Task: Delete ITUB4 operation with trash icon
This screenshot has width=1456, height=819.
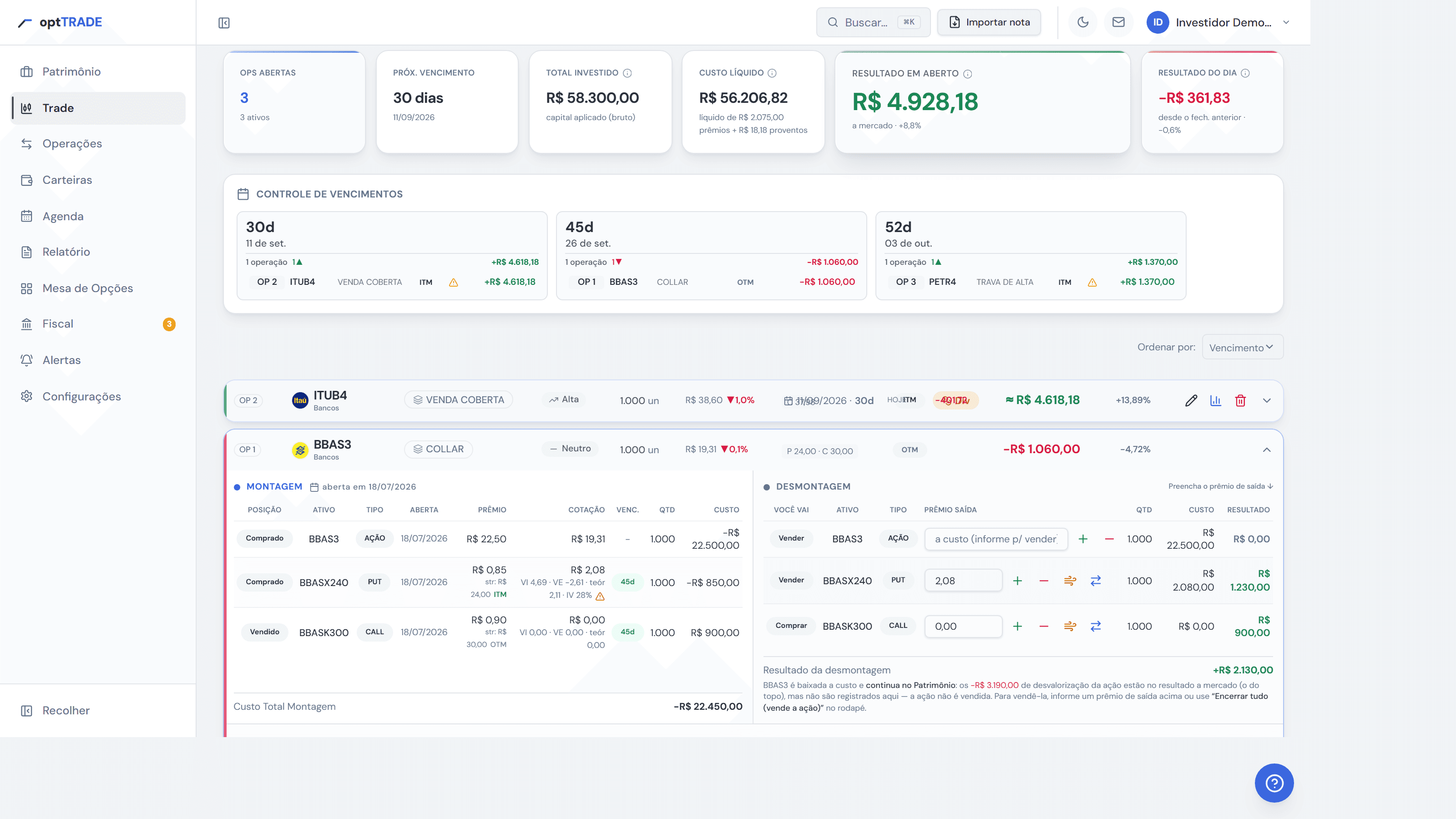Action: point(1241,401)
